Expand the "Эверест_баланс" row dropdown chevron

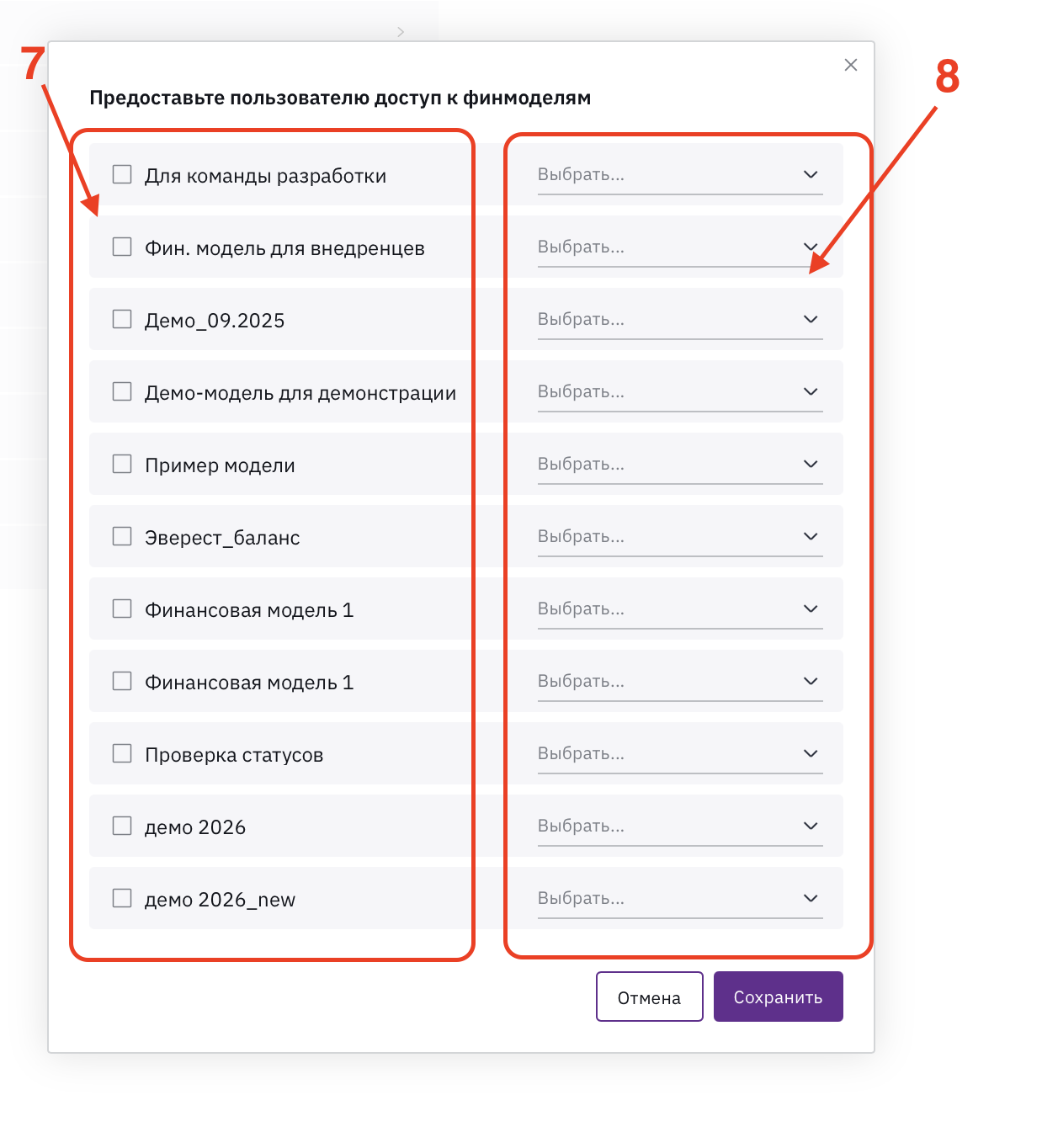coord(811,536)
